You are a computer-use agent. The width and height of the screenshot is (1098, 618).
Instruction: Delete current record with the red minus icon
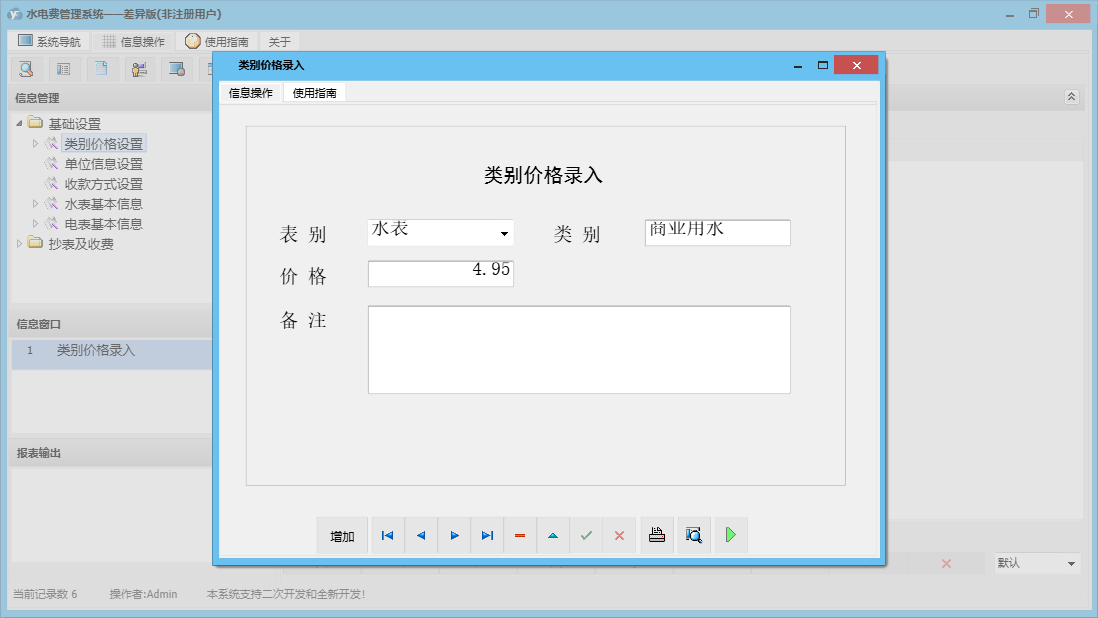point(520,535)
